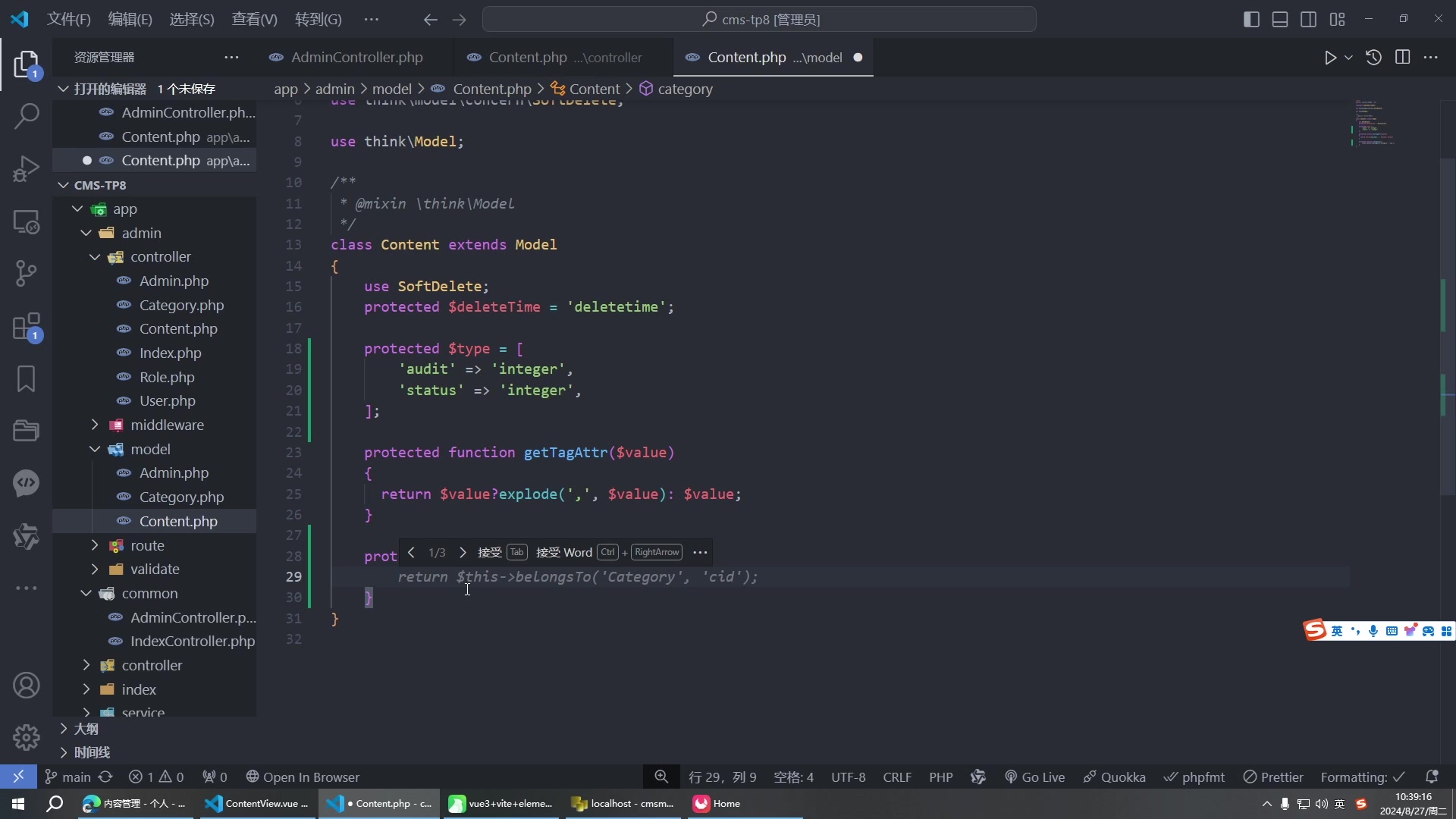
Task: Open the Source Control view
Action: pyautogui.click(x=27, y=273)
